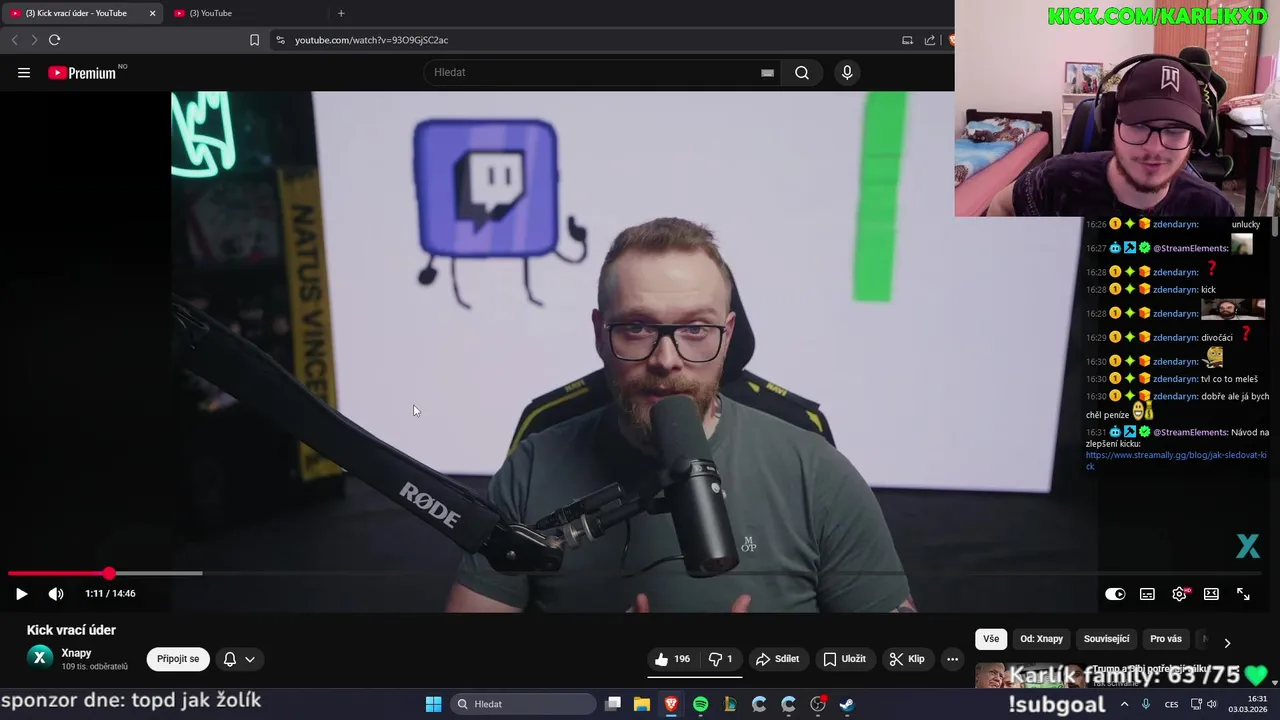
Task: Open Task View on taskbar
Action: (613, 704)
